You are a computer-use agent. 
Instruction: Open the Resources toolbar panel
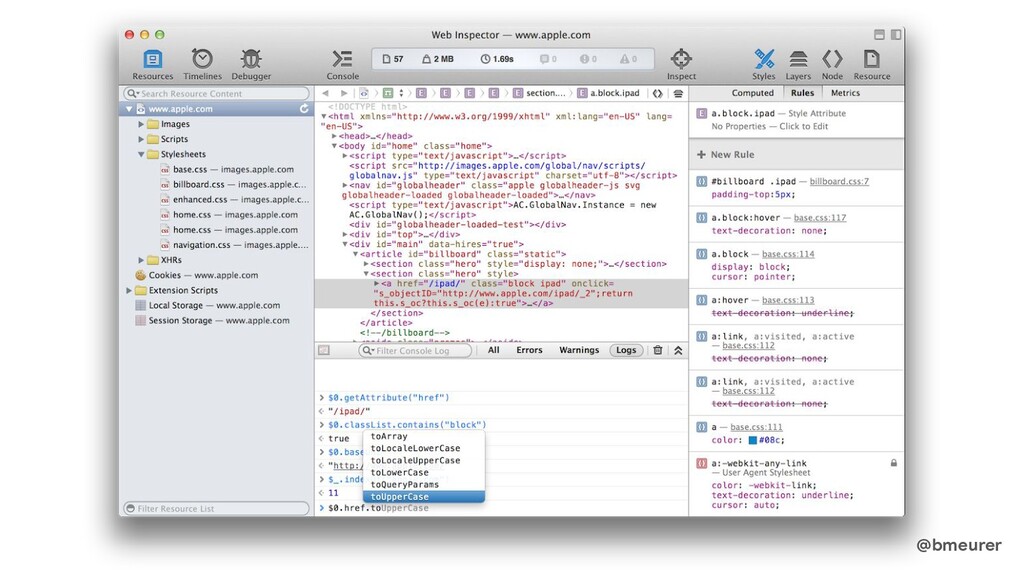point(152,65)
